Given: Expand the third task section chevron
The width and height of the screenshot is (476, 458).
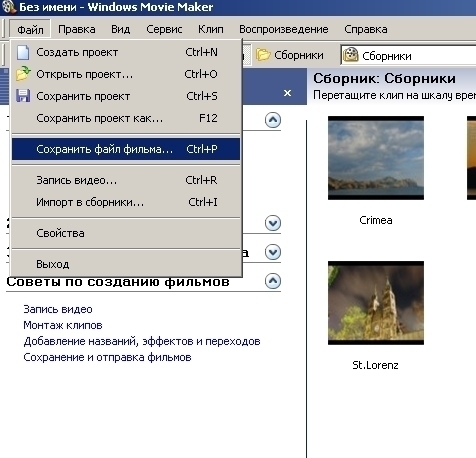Looking at the screenshot, I should 273,252.
